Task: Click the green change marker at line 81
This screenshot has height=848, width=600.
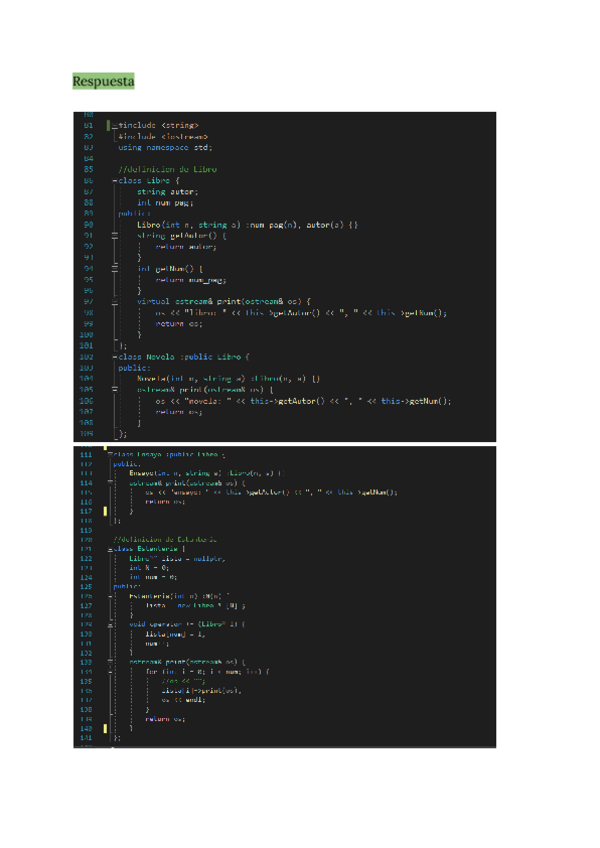Action: (x=108, y=125)
